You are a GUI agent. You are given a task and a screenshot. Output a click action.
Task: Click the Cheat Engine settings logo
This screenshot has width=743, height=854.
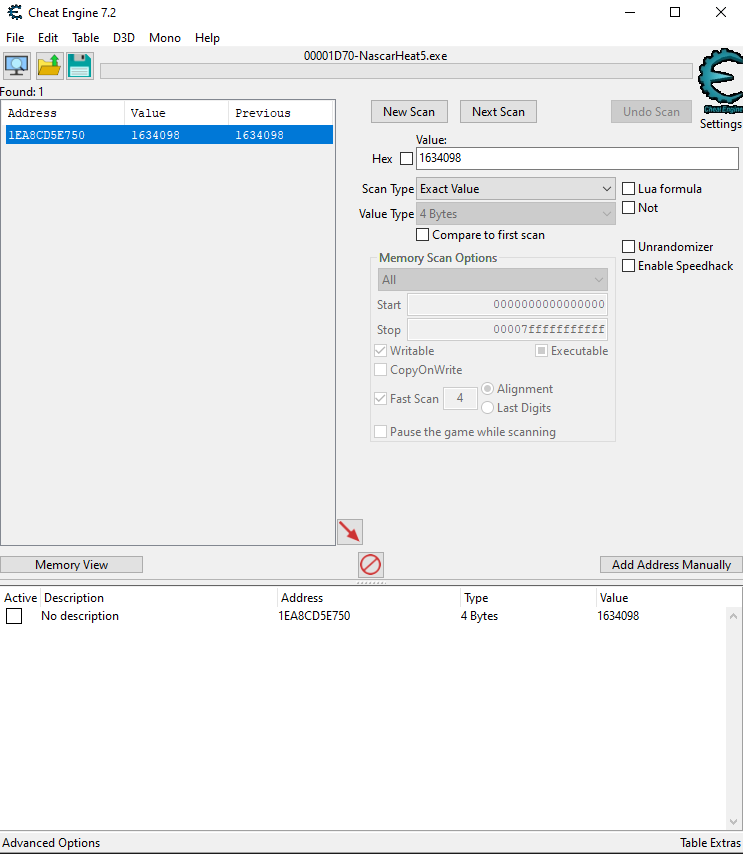coord(719,85)
